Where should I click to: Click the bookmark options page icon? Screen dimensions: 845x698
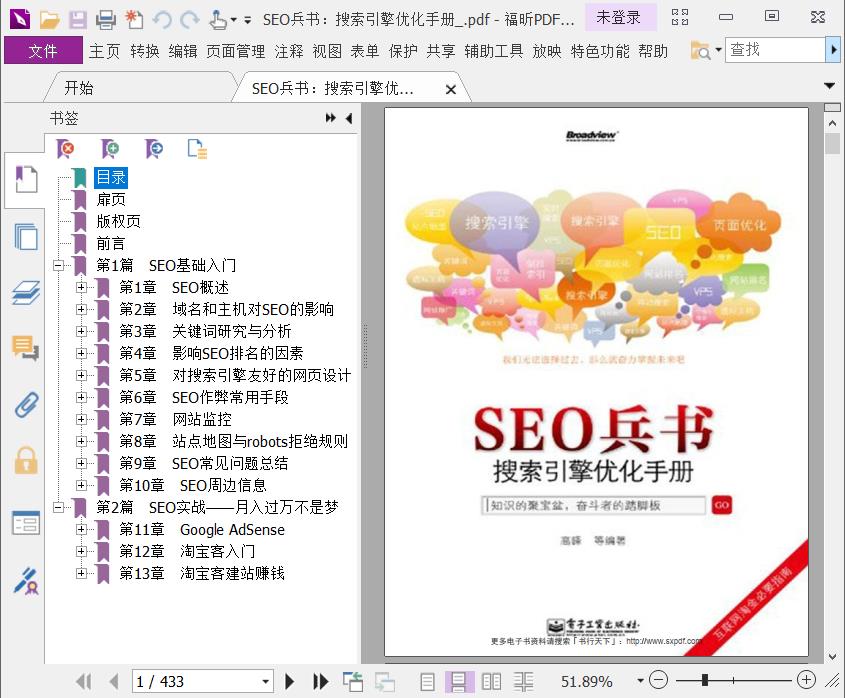[x=197, y=149]
